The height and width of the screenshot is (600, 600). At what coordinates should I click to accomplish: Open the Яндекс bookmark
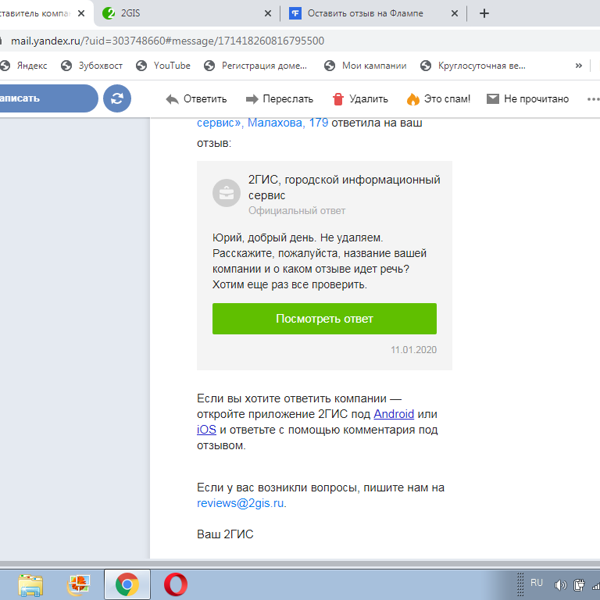pos(24,65)
